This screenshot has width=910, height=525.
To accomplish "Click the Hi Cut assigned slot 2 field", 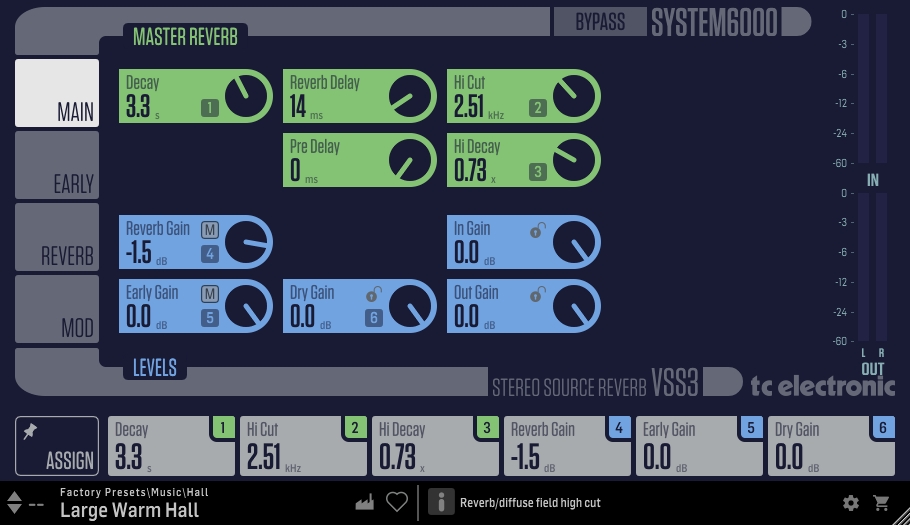I will point(303,446).
